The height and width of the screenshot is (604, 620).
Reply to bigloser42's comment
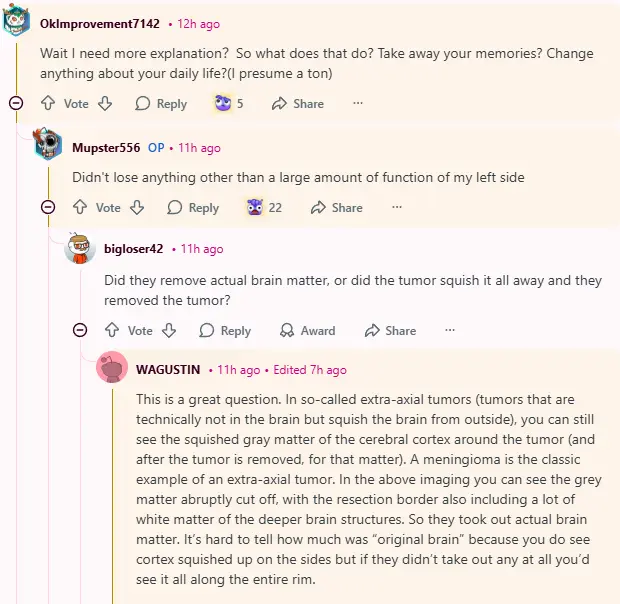(225, 330)
